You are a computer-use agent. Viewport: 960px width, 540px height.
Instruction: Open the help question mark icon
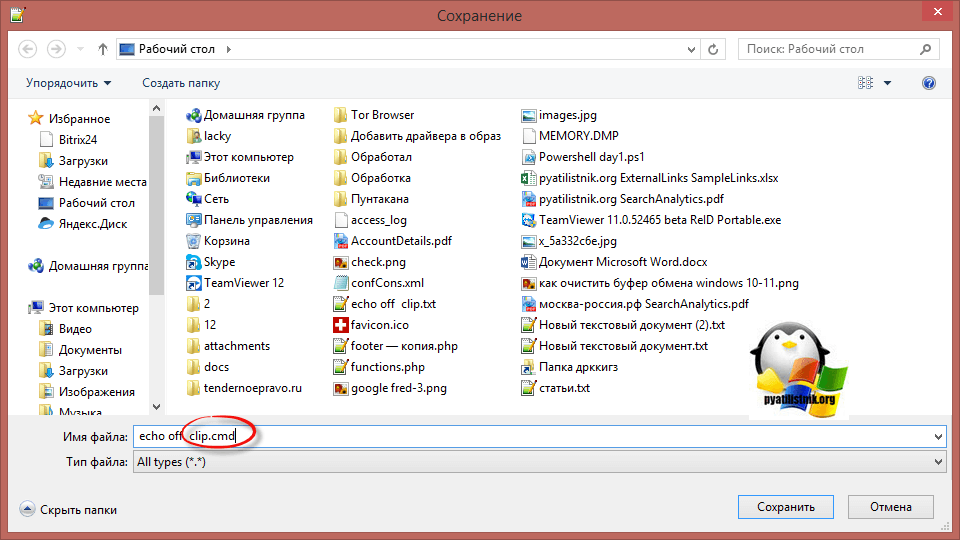pos(928,83)
